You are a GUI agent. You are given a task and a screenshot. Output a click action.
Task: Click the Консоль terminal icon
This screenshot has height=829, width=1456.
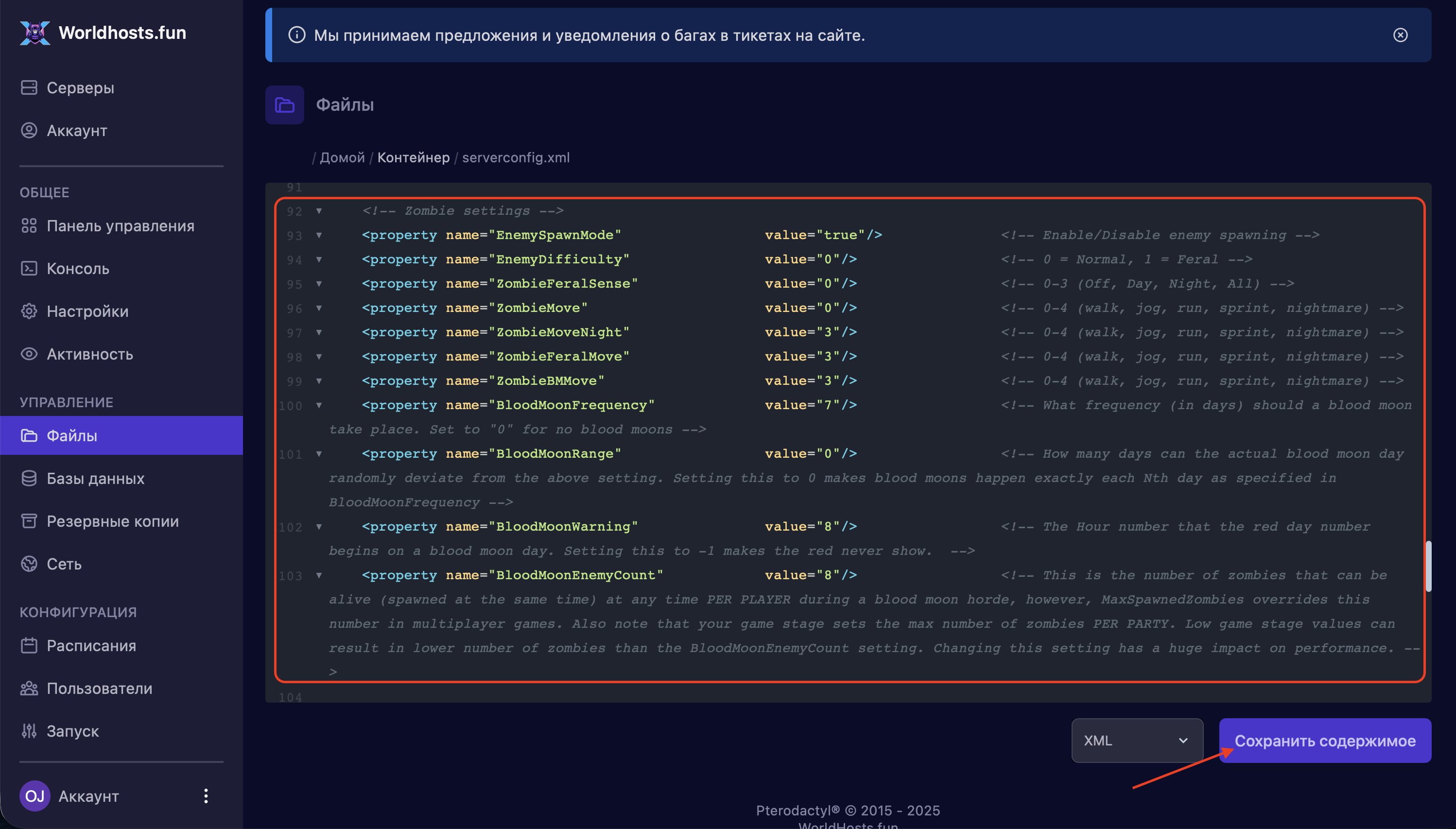pos(29,268)
